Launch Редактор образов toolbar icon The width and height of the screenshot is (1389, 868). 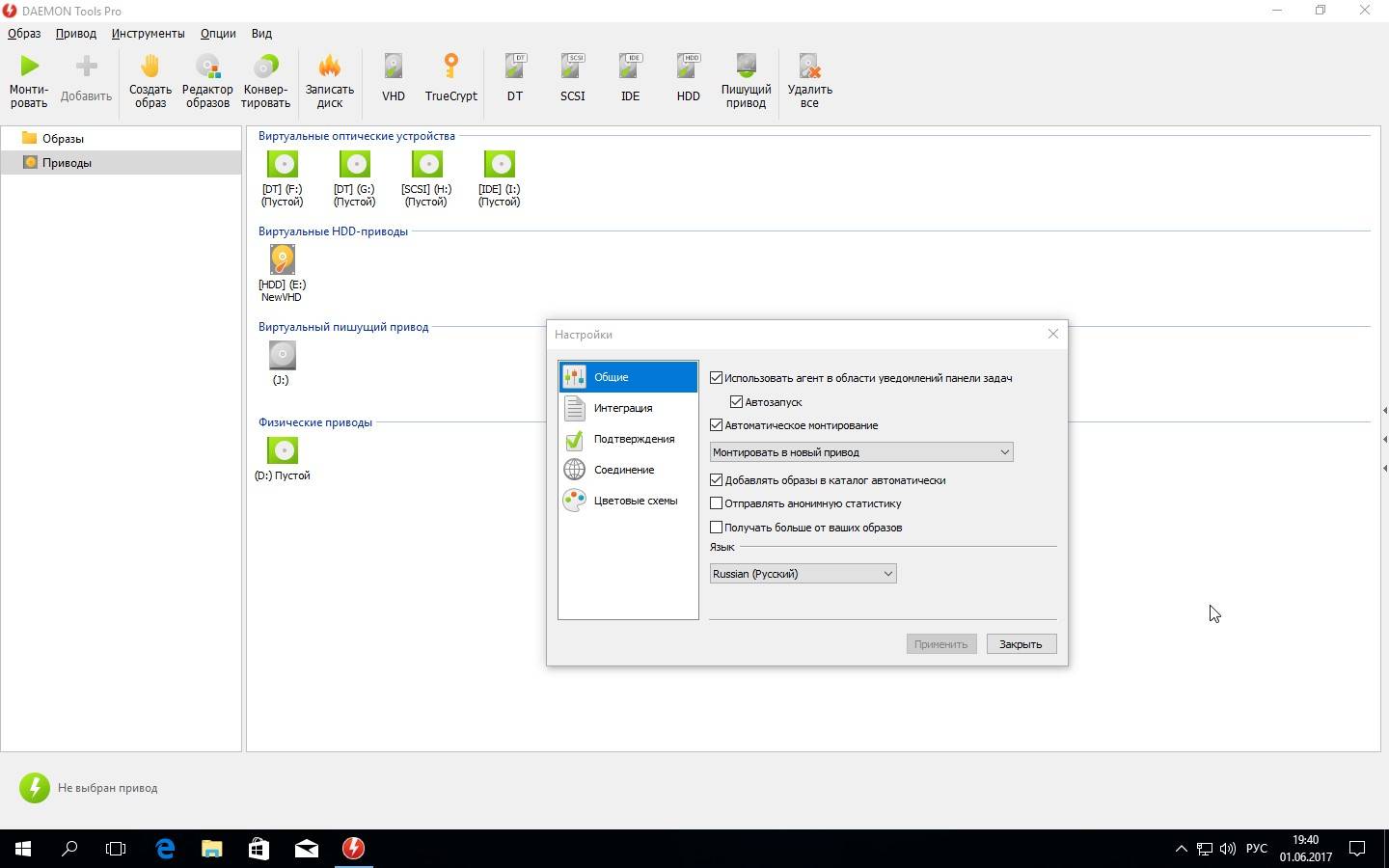(207, 67)
